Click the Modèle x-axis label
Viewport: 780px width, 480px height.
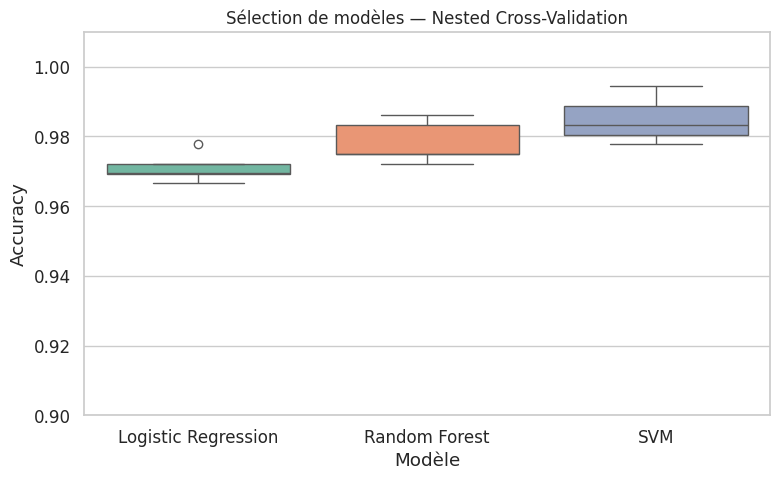[427, 460]
